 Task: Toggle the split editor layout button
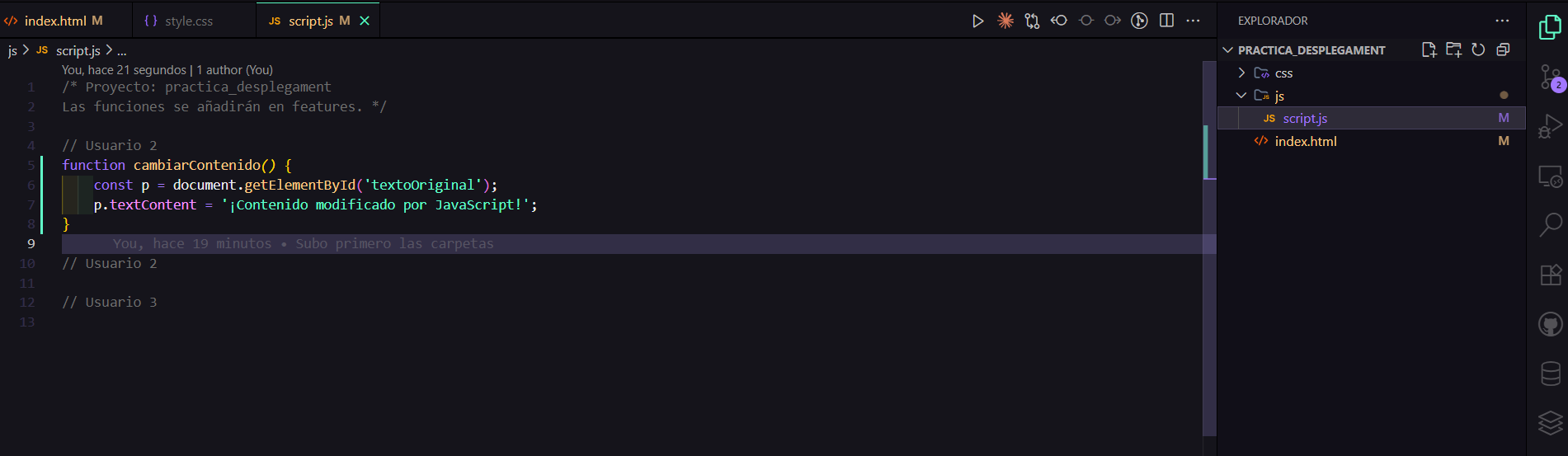click(1166, 21)
